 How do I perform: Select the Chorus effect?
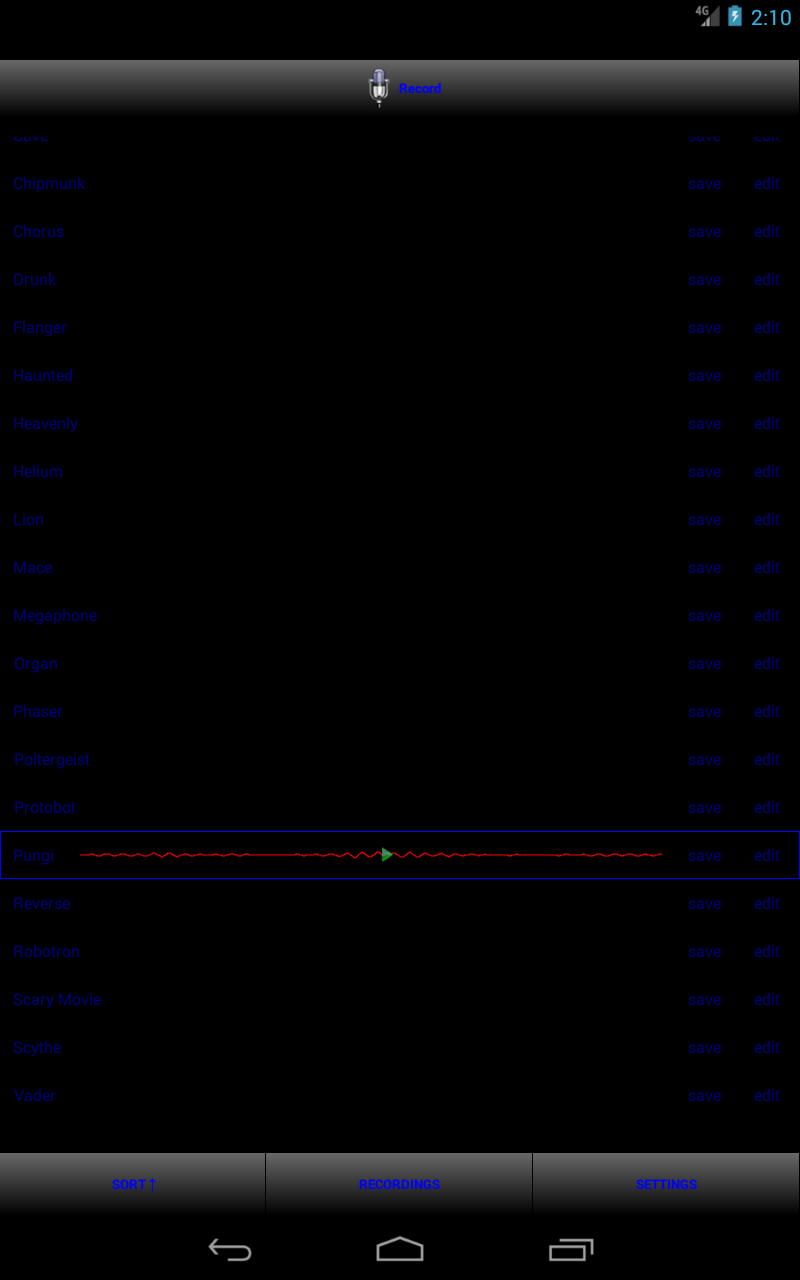[38, 232]
